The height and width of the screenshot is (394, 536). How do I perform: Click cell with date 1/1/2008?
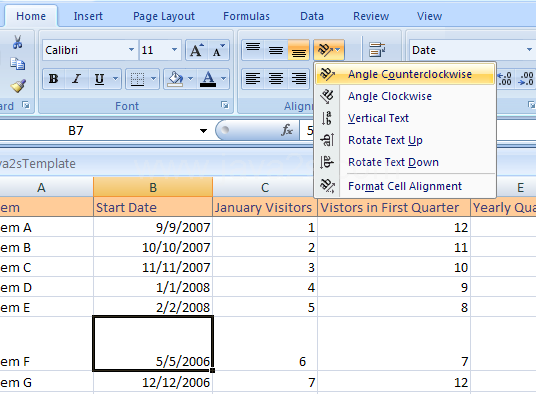[x=153, y=287]
